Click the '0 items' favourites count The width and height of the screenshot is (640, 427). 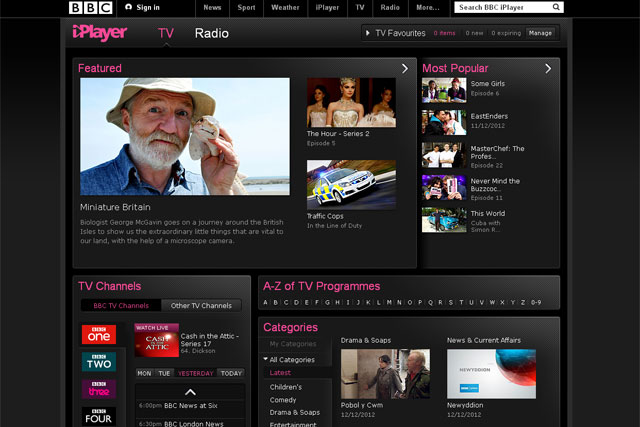pos(444,33)
